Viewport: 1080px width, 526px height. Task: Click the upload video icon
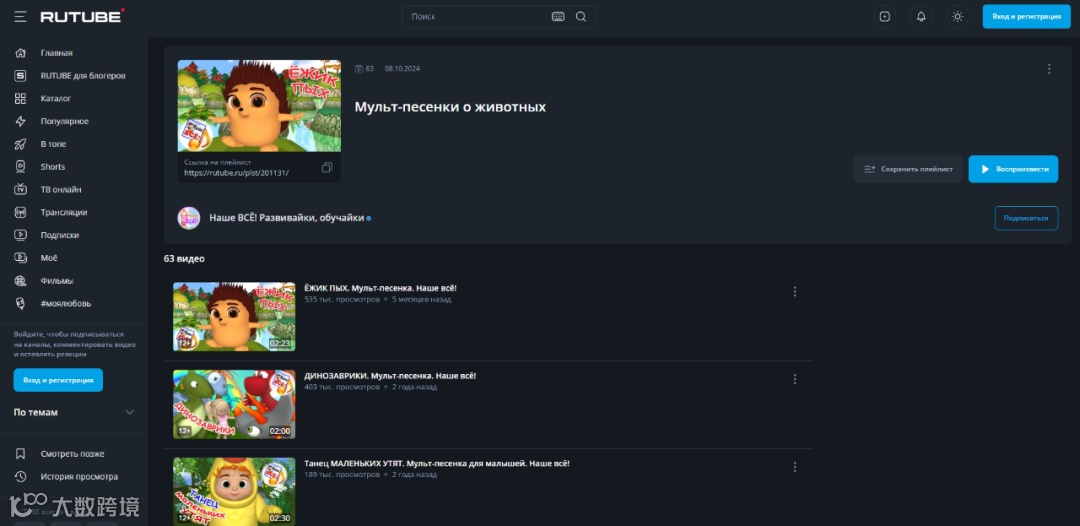[885, 17]
